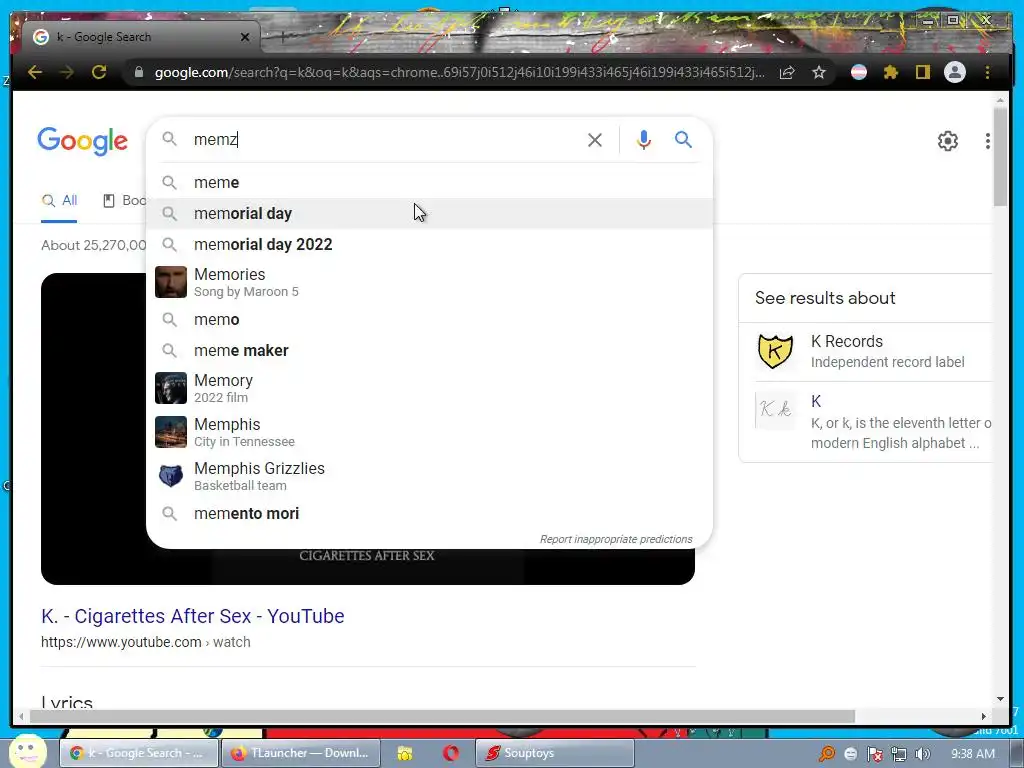
Task: Submit search with blue magnifier icon
Action: pyautogui.click(x=683, y=140)
